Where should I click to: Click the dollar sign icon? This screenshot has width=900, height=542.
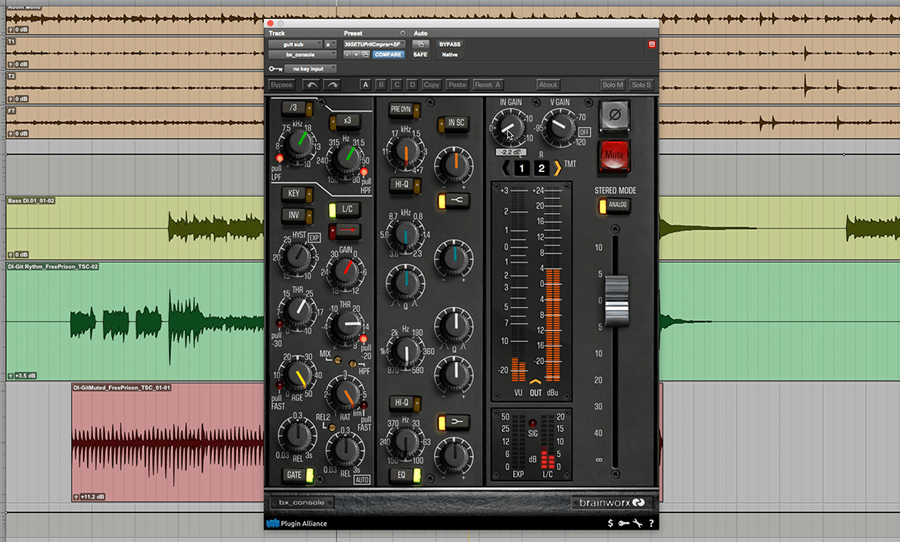coord(610,523)
